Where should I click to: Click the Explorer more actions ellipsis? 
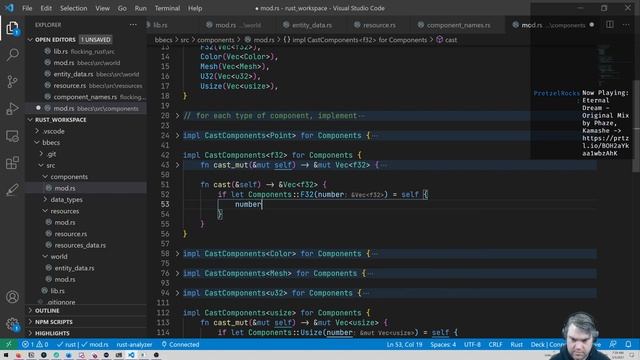click(x=133, y=25)
